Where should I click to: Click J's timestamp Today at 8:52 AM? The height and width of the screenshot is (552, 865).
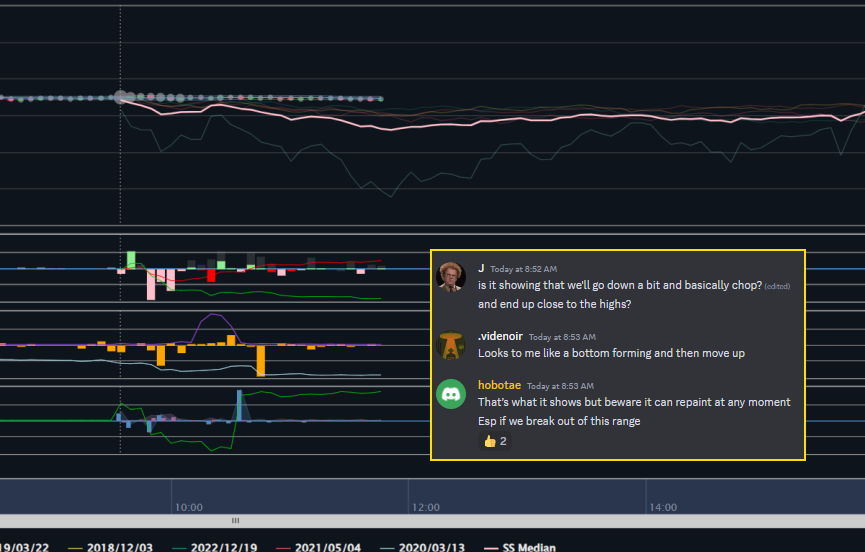pyautogui.click(x=524, y=269)
